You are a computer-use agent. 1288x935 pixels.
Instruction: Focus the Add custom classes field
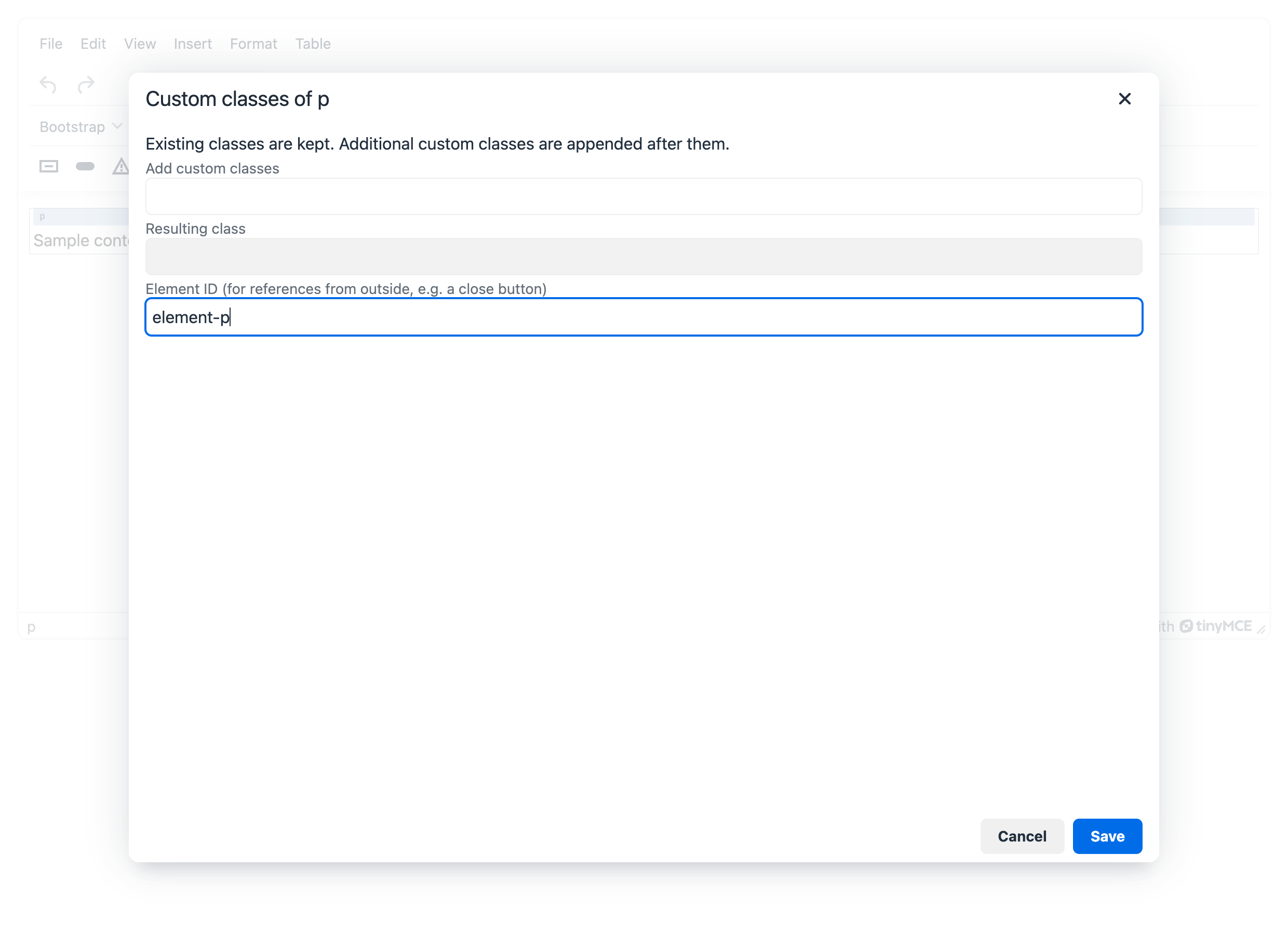click(643, 196)
